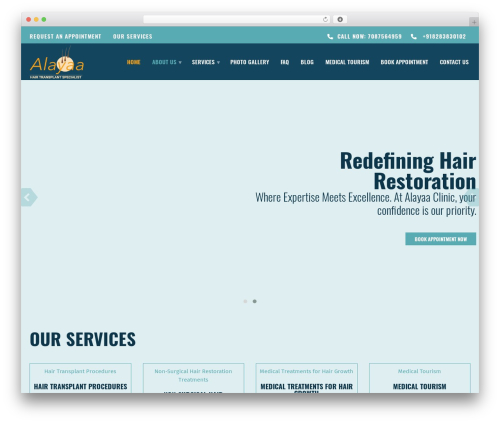Viewport: 500px width, 423px height.
Task: Open a new browser tab with plus
Action: click(x=474, y=22)
